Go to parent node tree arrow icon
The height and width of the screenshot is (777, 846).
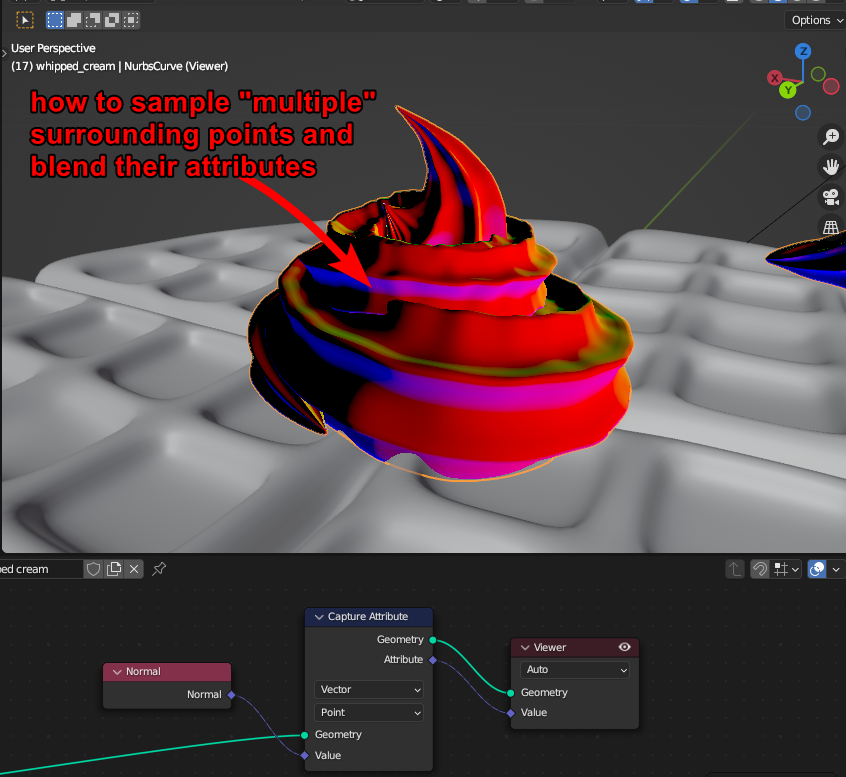[x=734, y=569]
